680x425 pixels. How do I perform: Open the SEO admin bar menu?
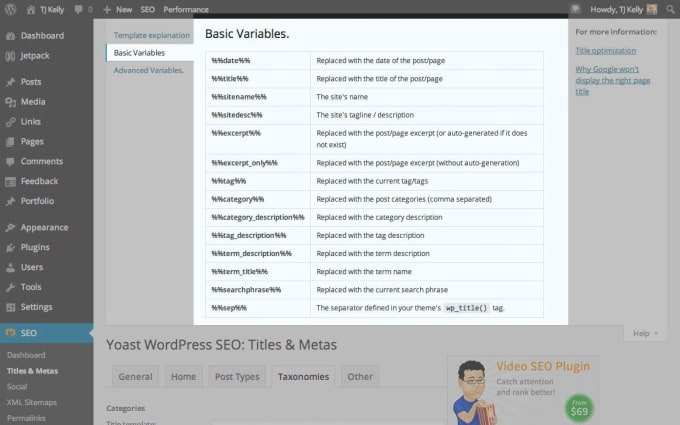[x=147, y=10]
